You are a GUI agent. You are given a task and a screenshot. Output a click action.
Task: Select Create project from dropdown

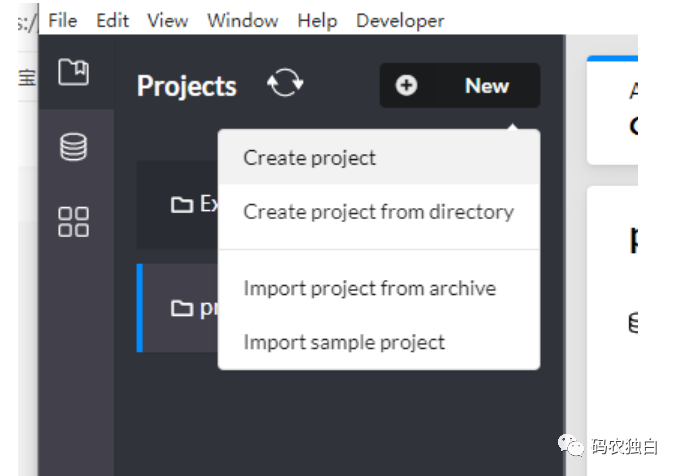(310, 157)
